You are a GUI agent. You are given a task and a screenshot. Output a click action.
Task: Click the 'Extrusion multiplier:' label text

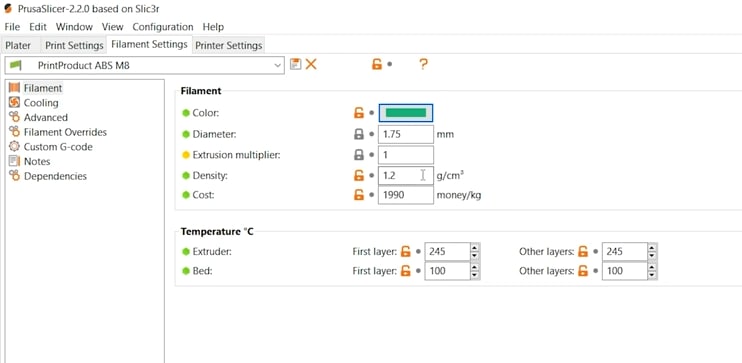pos(236,155)
